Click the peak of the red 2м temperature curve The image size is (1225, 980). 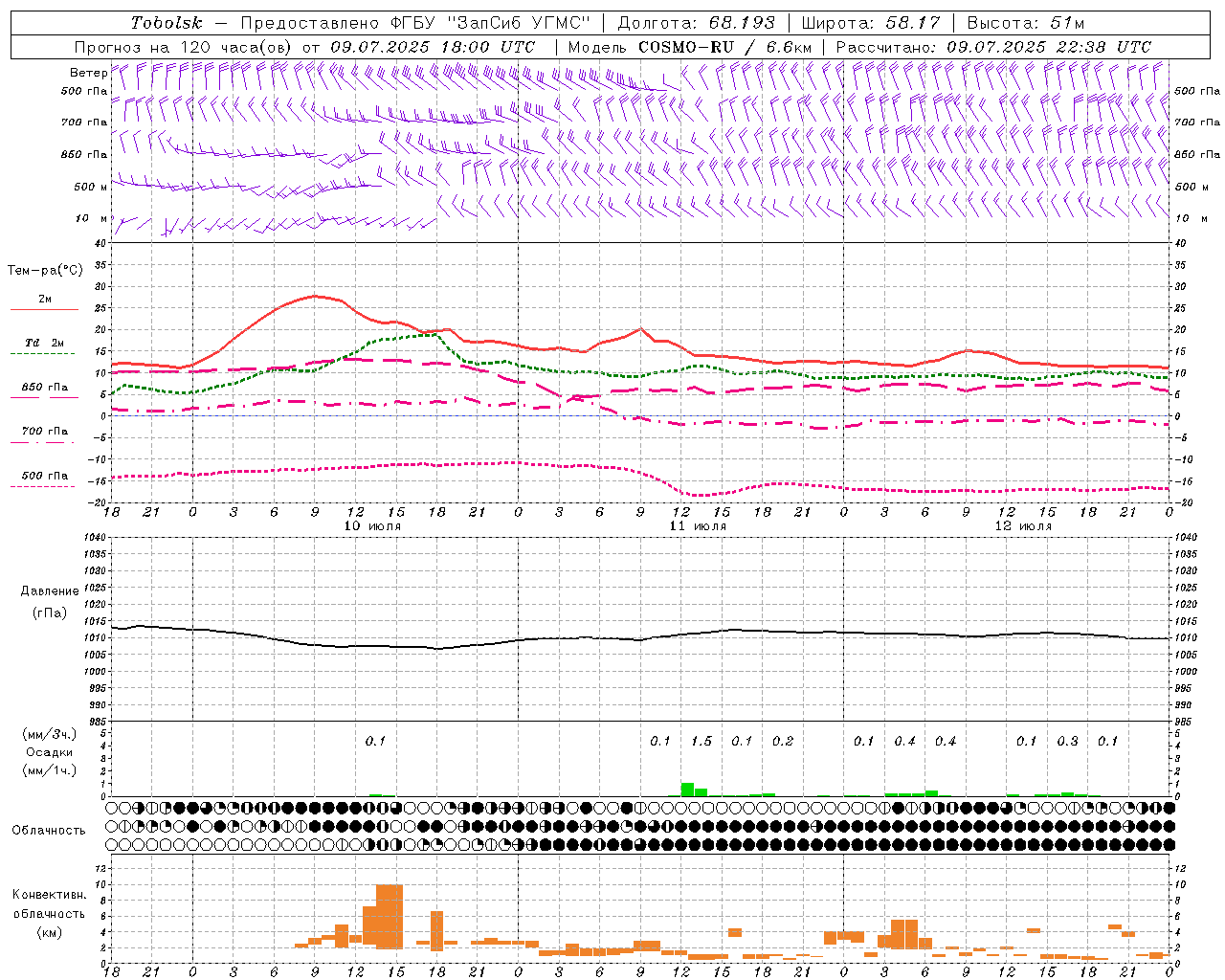315,296
